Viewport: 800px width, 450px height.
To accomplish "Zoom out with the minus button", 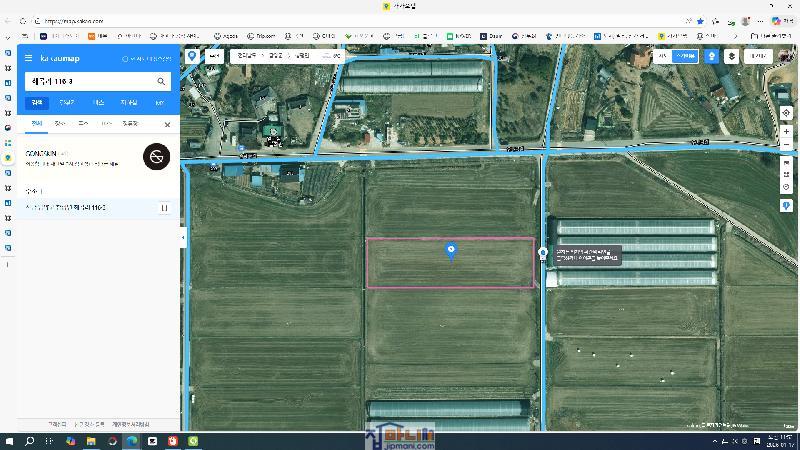I will (787, 144).
